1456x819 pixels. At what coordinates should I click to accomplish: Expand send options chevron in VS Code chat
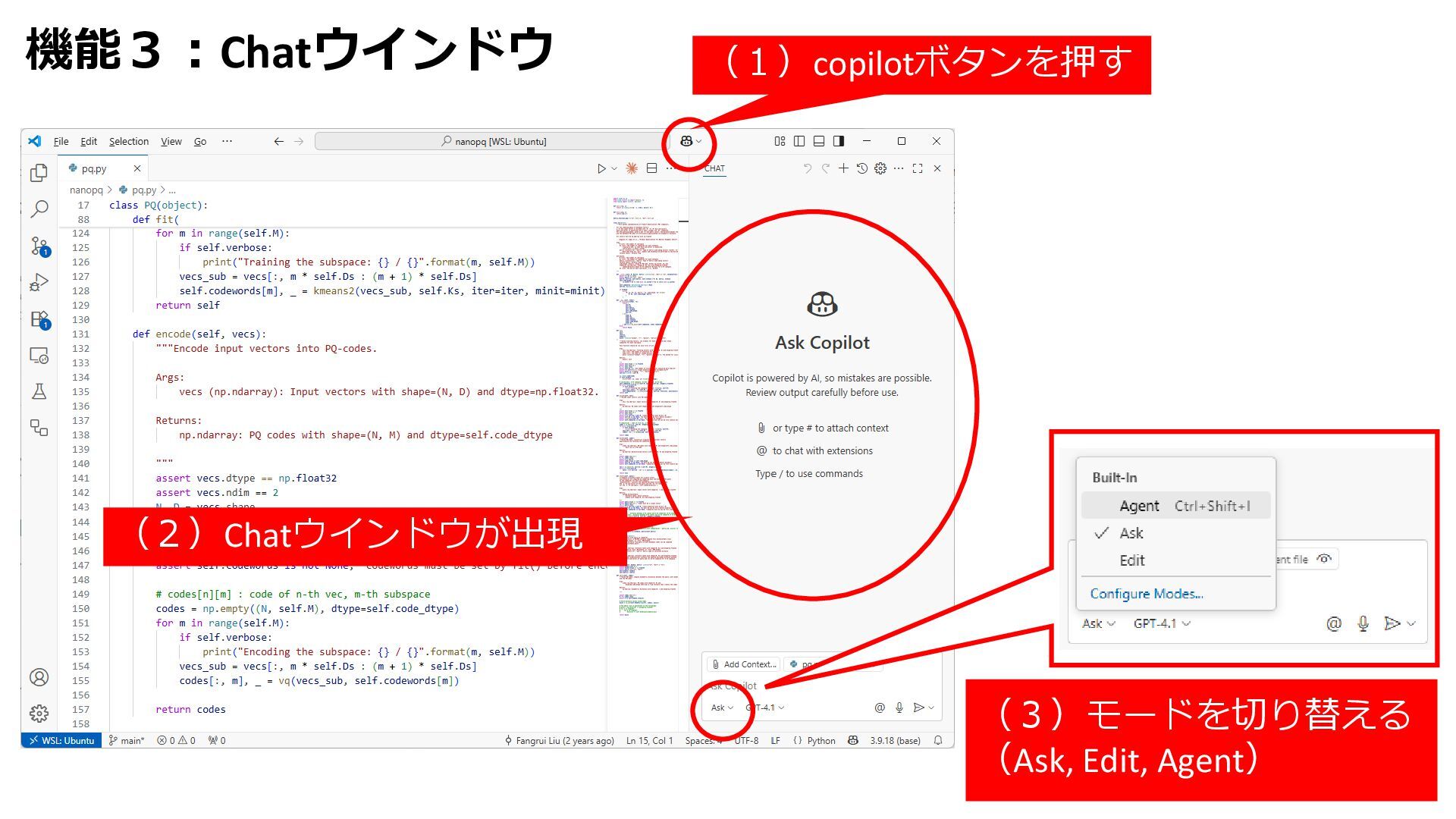[x=931, y=708]
